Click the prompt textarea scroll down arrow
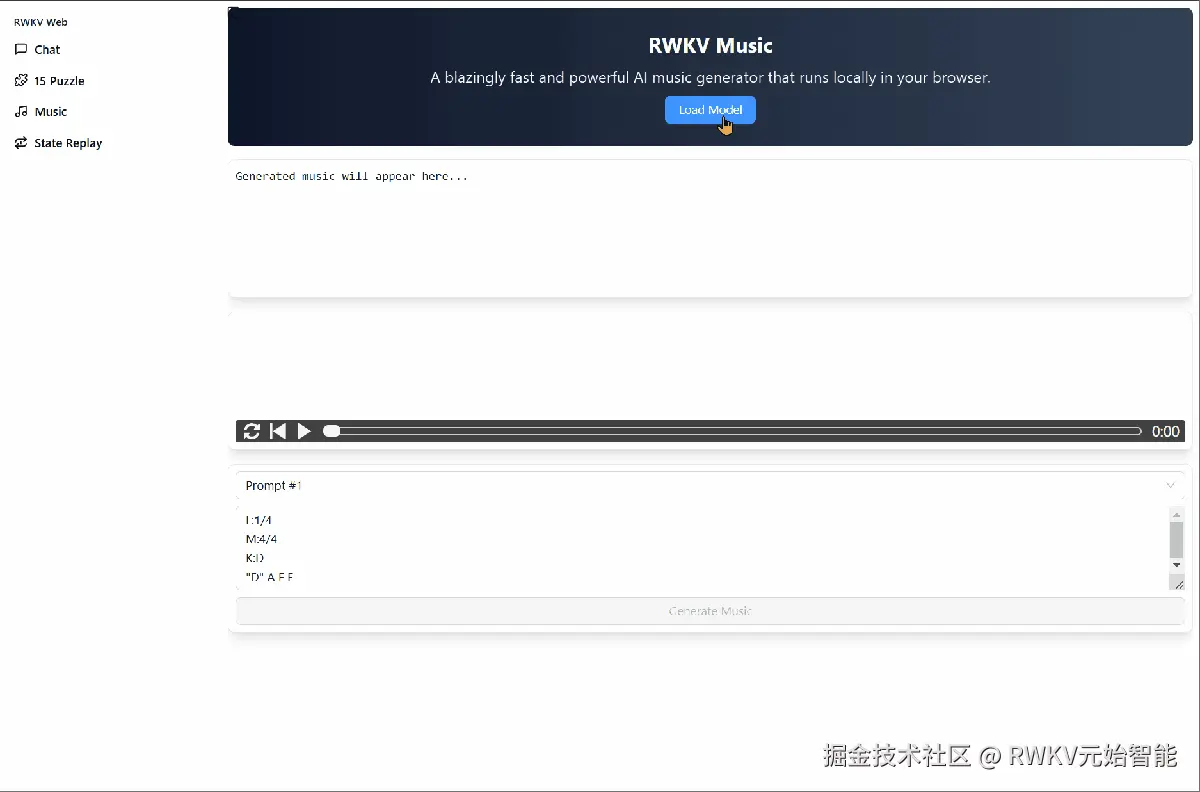 (x=1176, y=565)
